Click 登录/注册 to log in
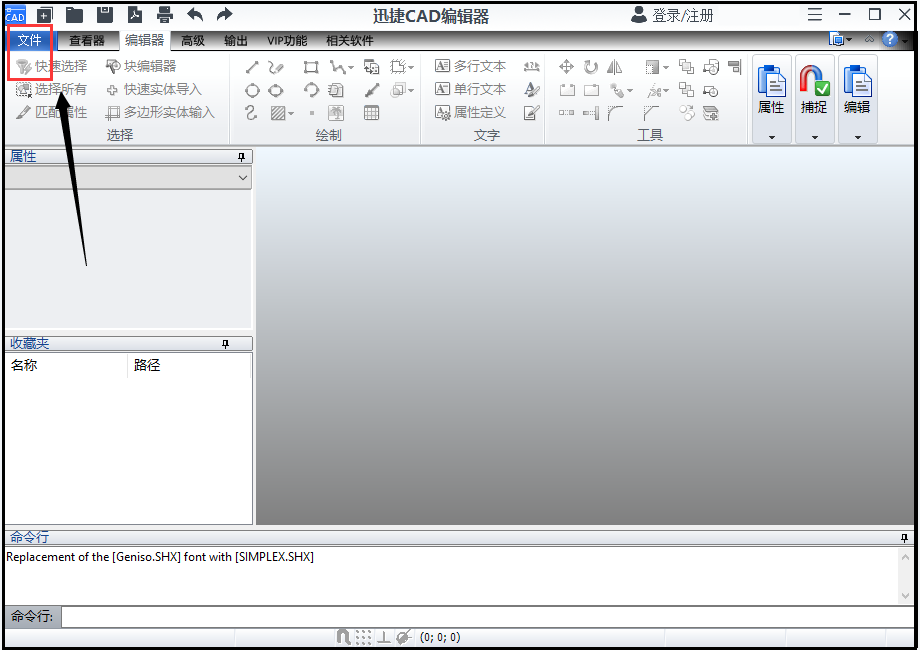 click(x=672, y=15)
